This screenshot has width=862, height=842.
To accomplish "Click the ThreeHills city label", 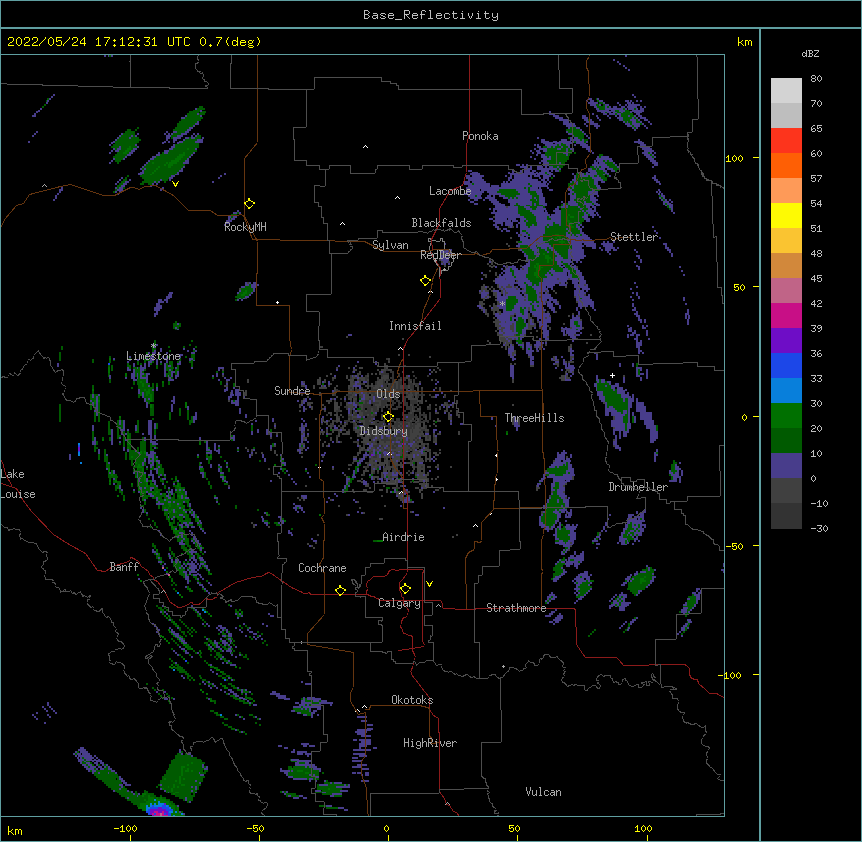I will point(534,418).
